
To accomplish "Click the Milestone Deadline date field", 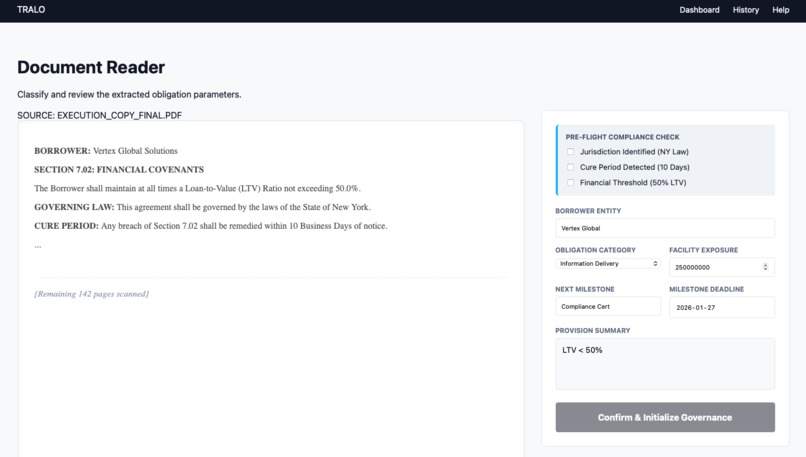I will tap(722, 307).
